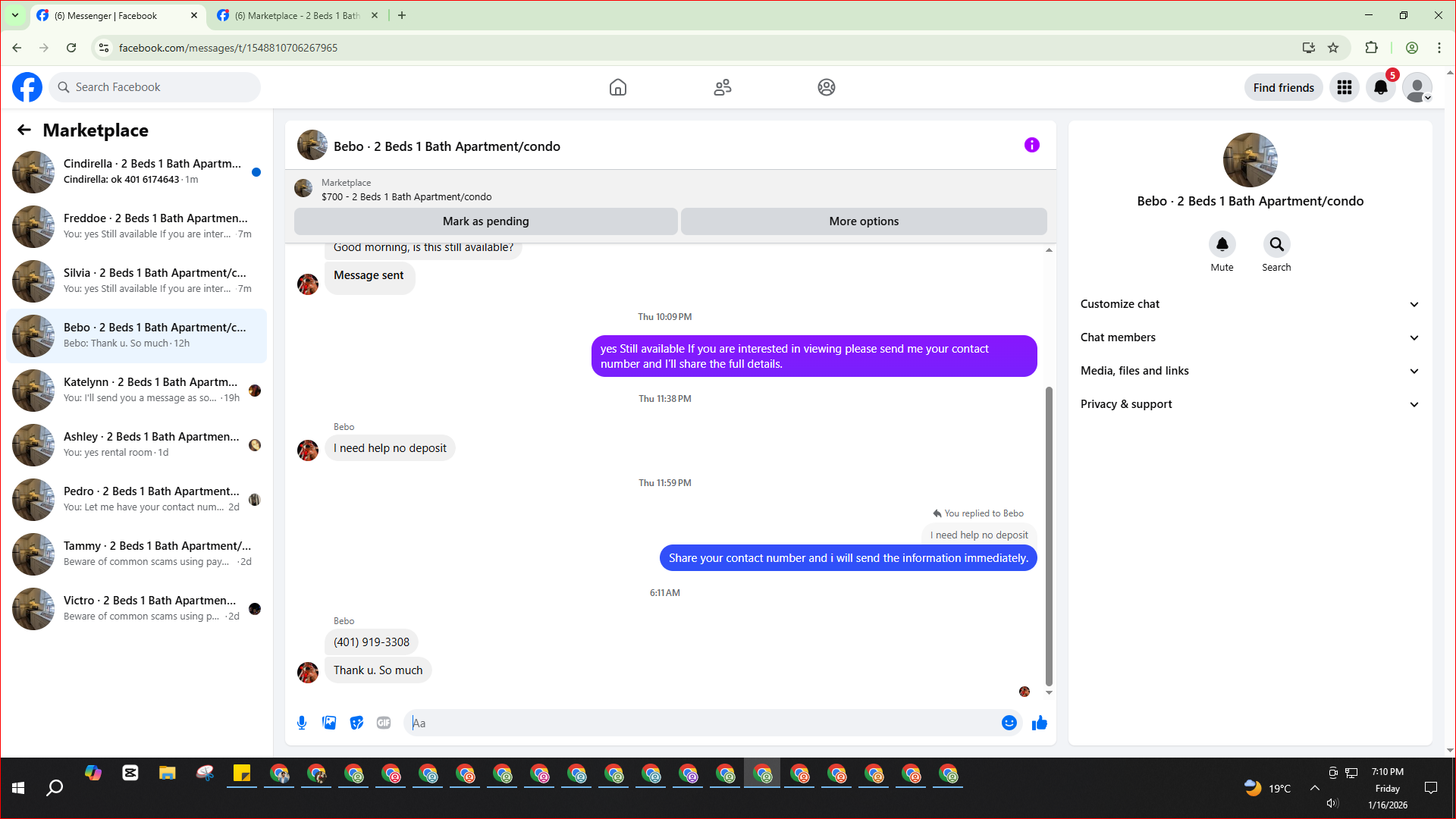Send a thumbs-up like
This screenshot has height=819, width=1456.
coord(1040,723)
